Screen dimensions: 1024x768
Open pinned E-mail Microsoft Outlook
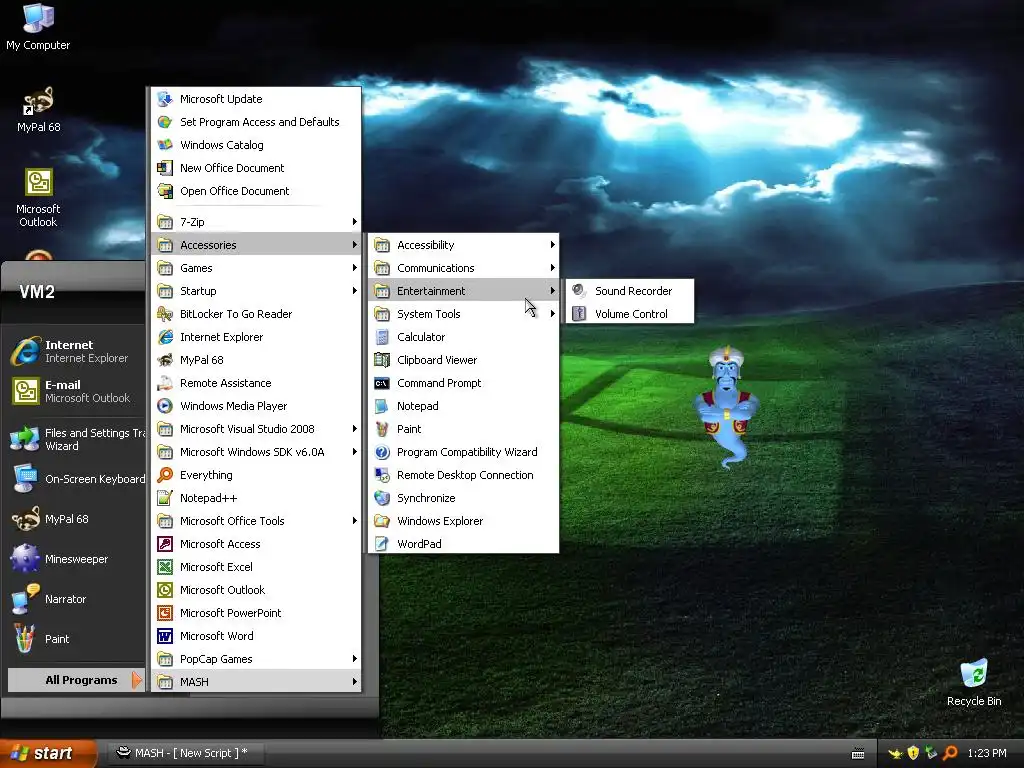click(x=76, y=391)
